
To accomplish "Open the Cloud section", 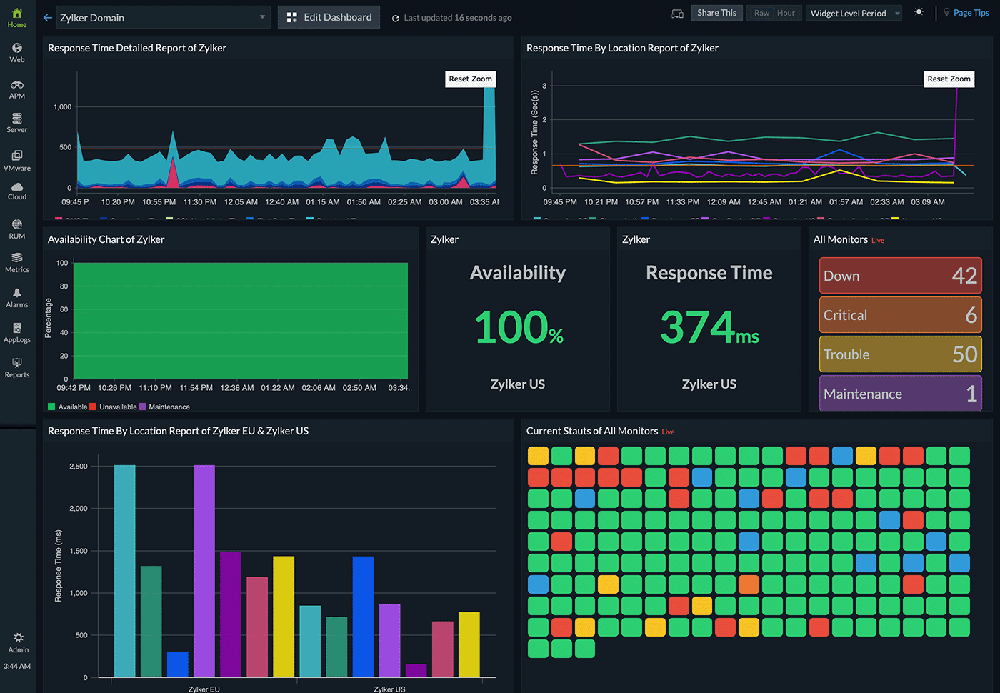I will click(17, 190).
